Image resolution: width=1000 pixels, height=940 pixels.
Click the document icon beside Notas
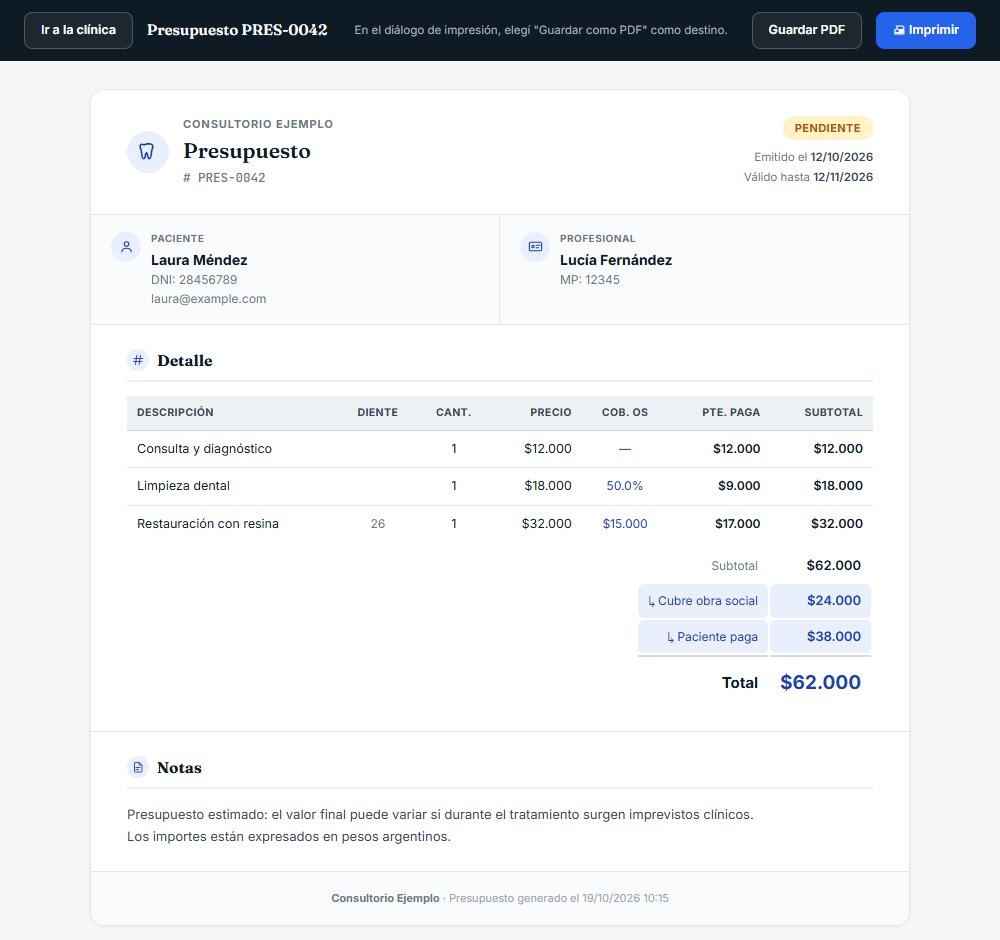138,767
